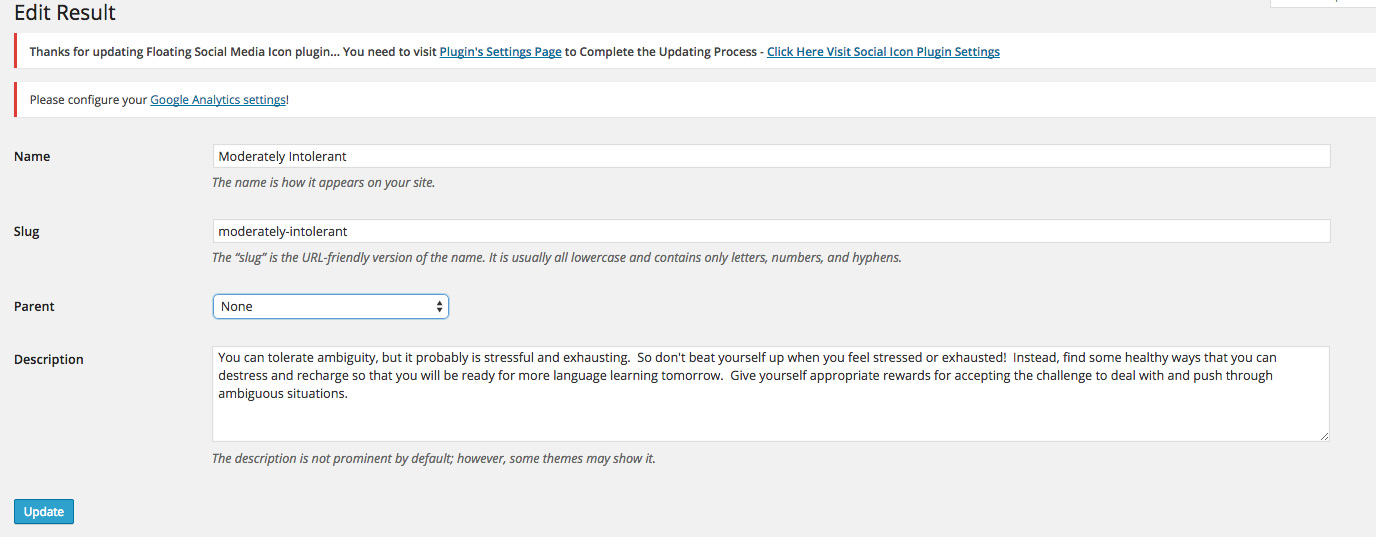Screen dimensions: 1376x537
Task: Click the 'Name' field label
Action: click(32, 157)
